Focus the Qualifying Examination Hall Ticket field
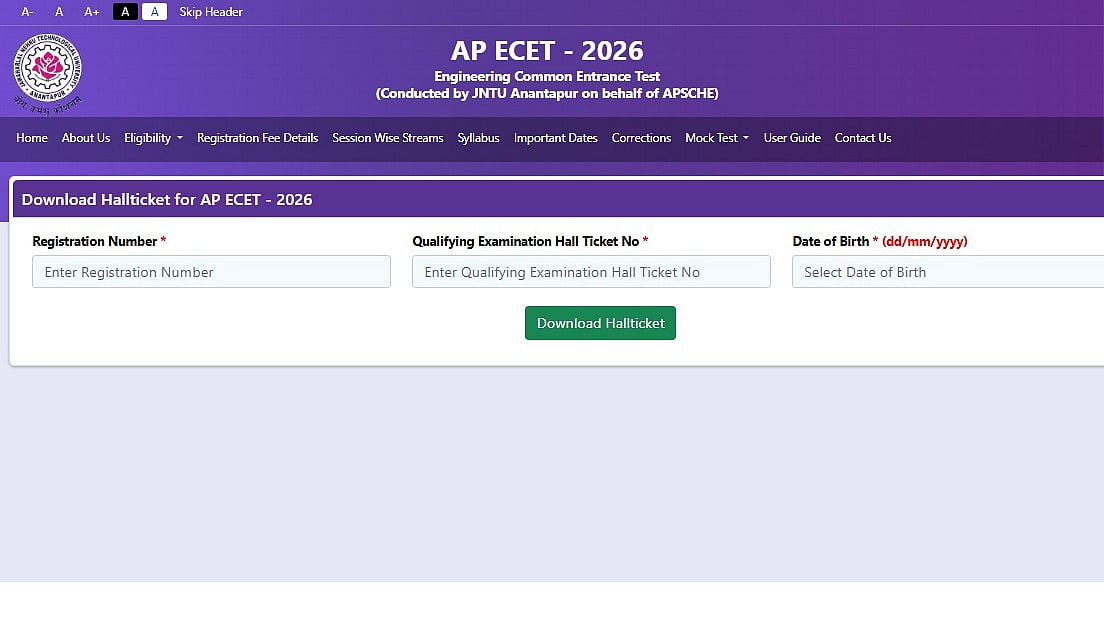This screenshot has width=1104, height=621. coord(591,272)
